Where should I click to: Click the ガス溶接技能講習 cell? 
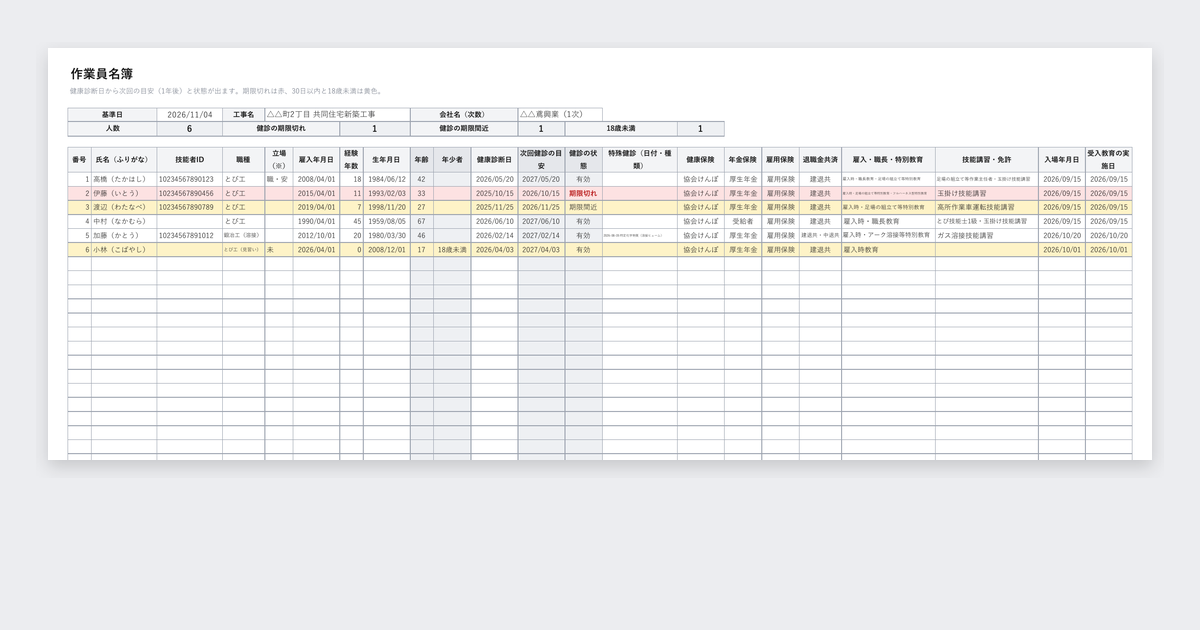pos(986,235)
